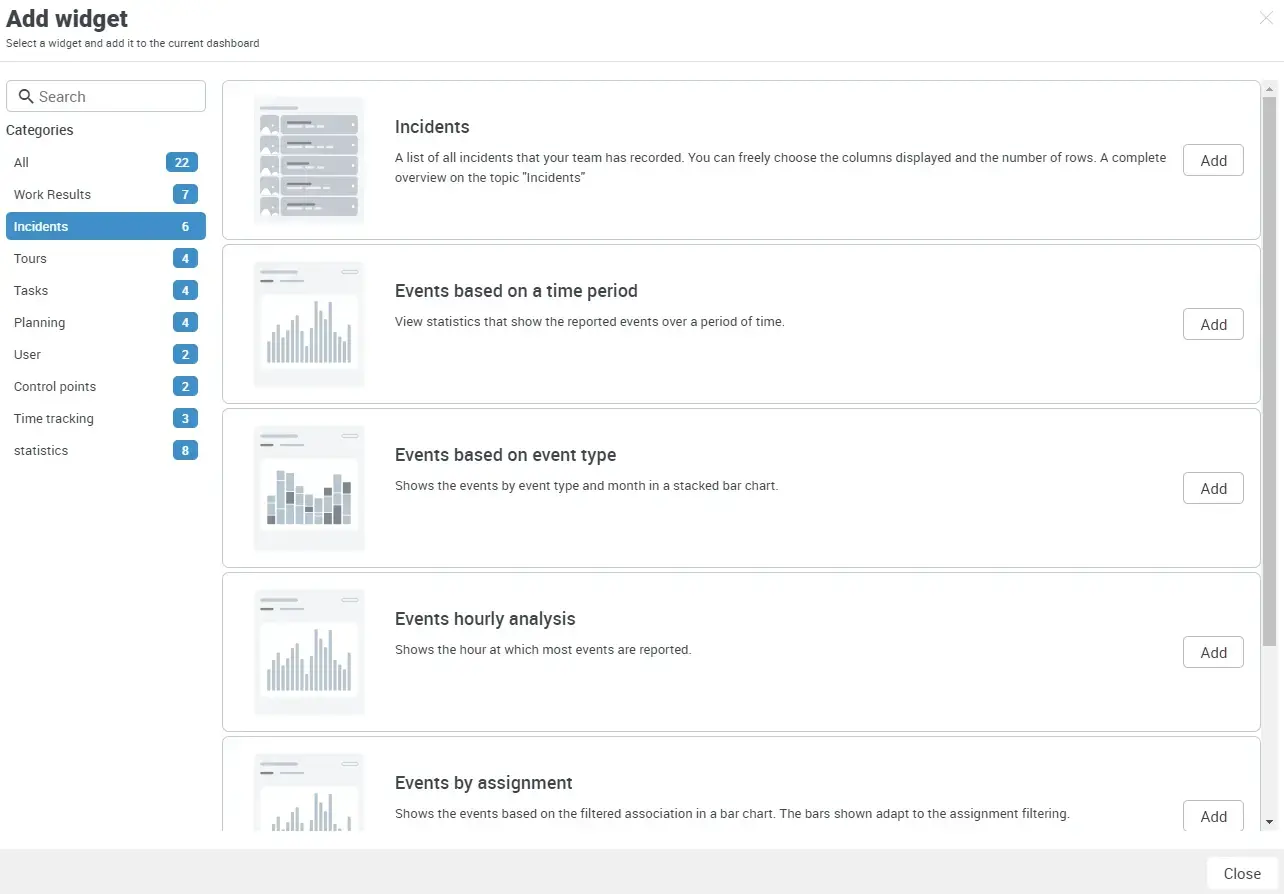Add the Events based on a time period widget
This screenshot has width=1284, height=894.
1212,324
